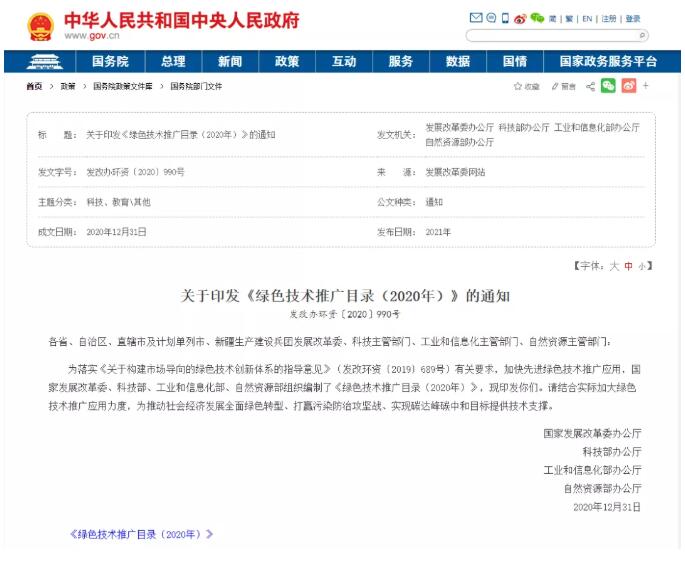Image resolution: width=685 pixels, height=572 pixels.
Task: Click the 注册 register link
Action: pyautogui.click(x=609, y=19)
